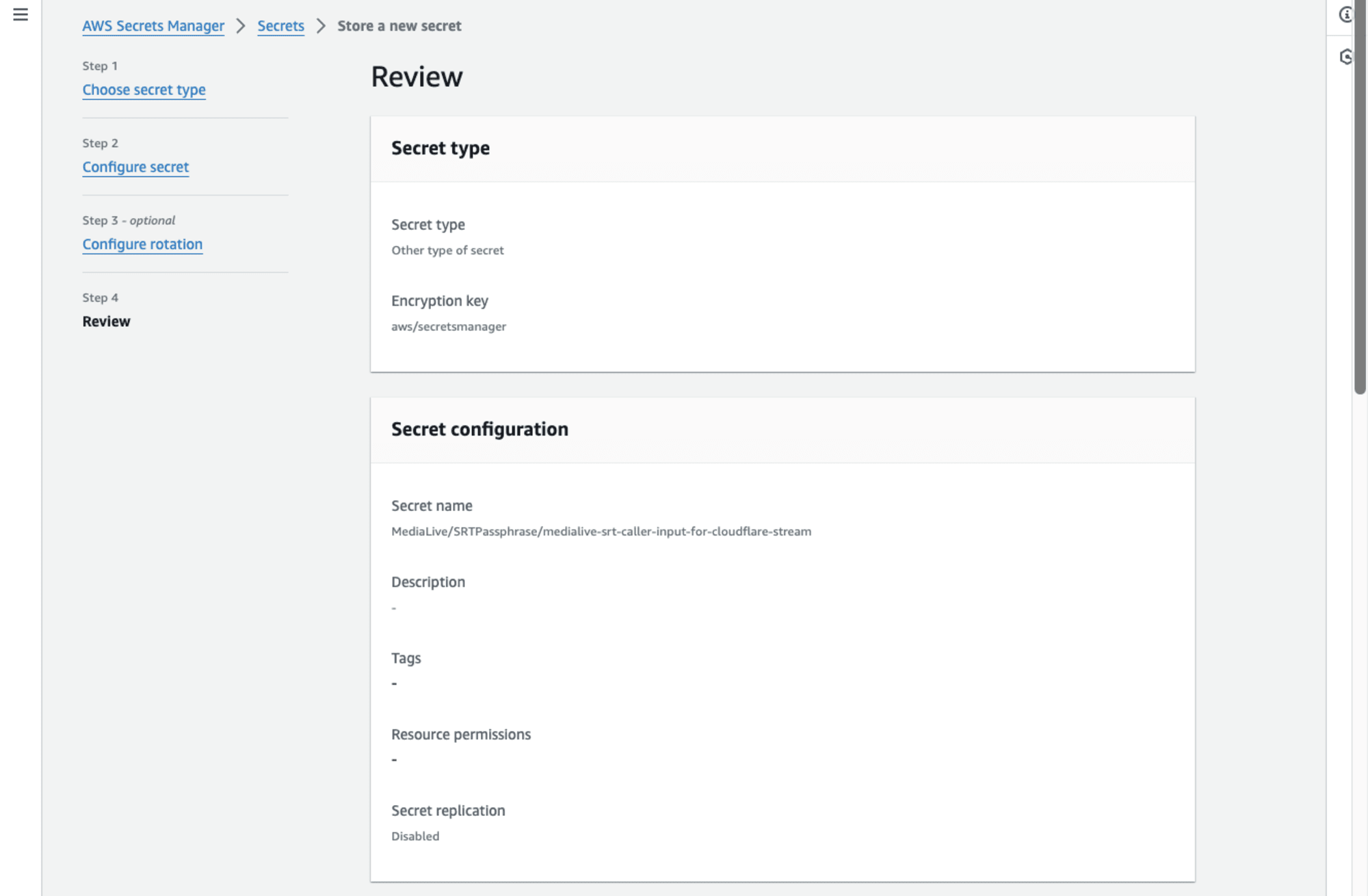Screen dimensions: 1368x896
Task: Click the Encryption key label
Action: point(440,301)
